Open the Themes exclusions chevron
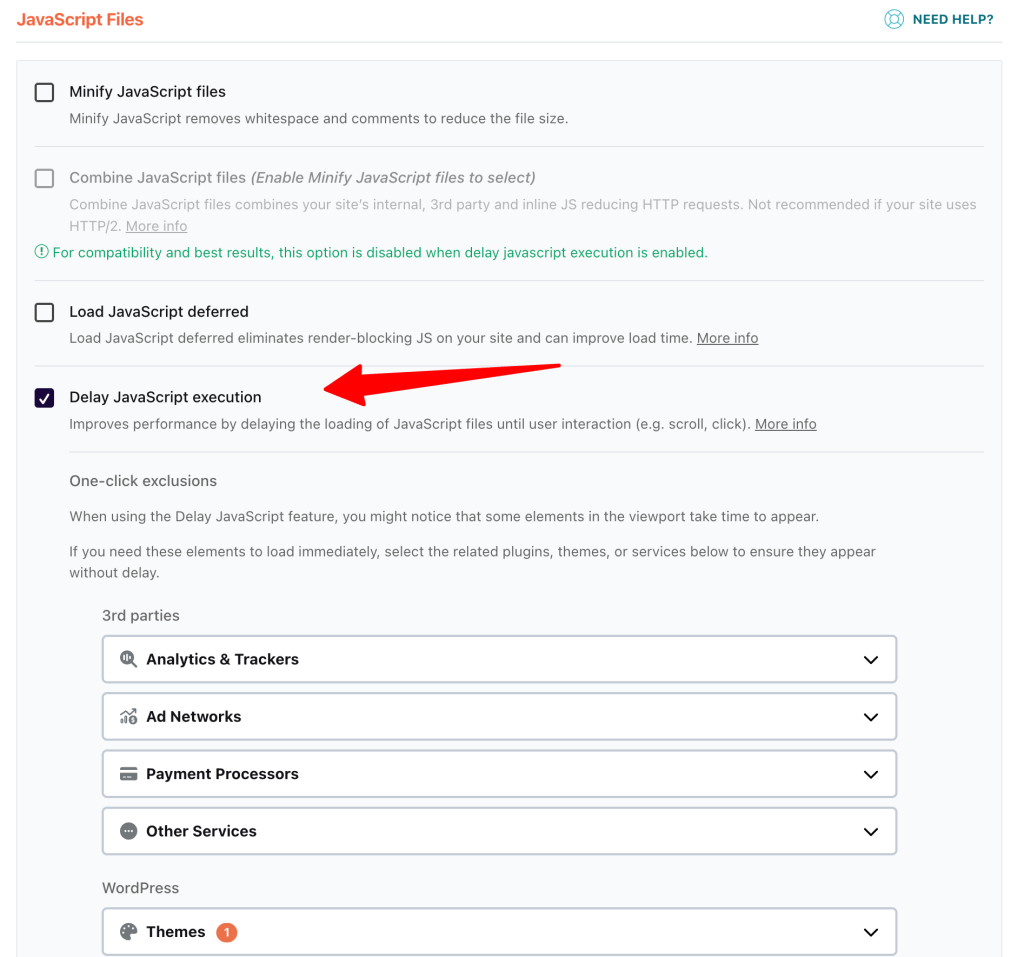1024x957 pixels. click(x=871, y=932)
